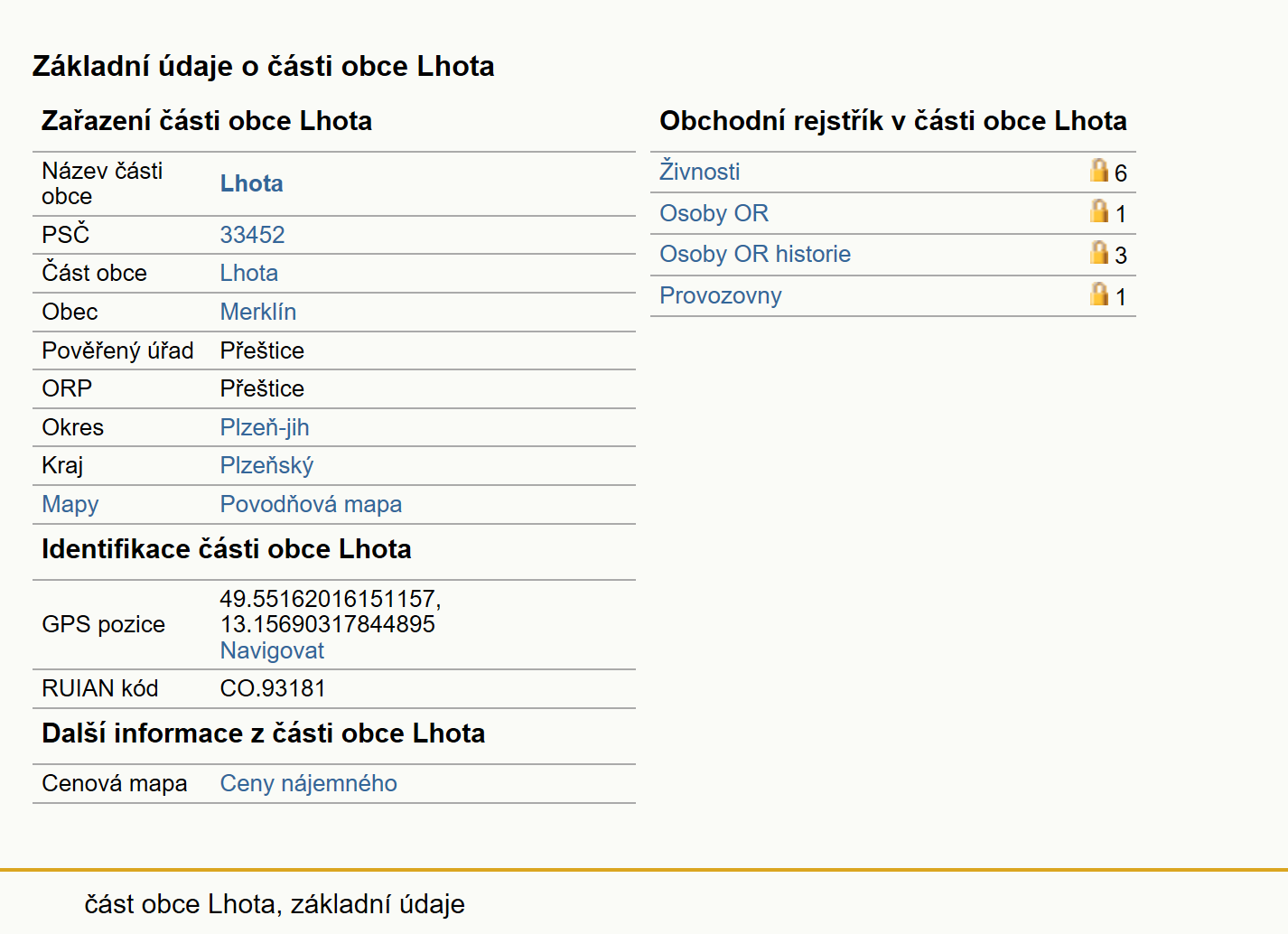The height and width of the screenshot is (934, 1288).
Task: Click the RUIAN code CO.93181 value
Action: pos(272,688)
